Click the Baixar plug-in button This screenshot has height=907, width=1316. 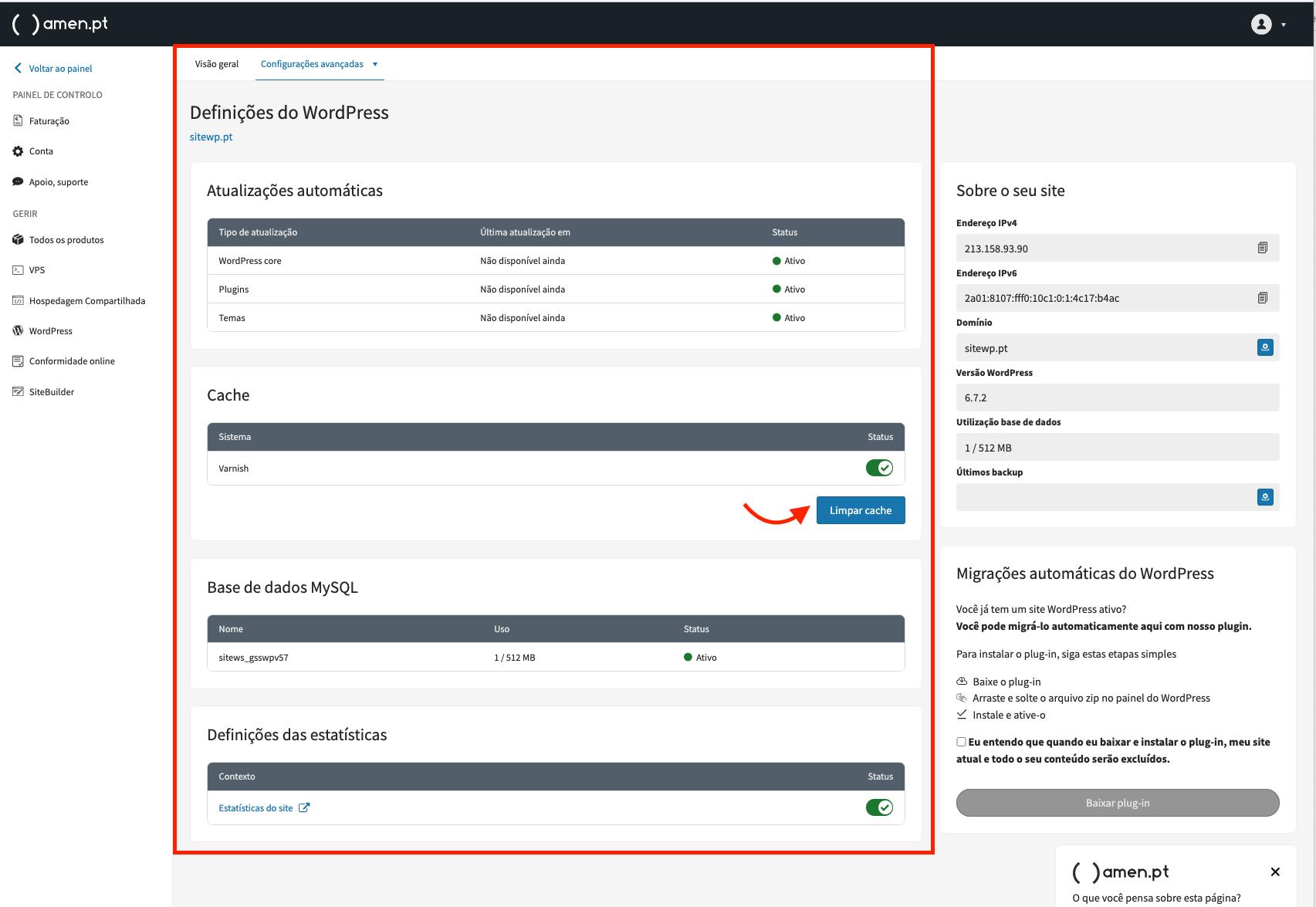coord(1117,803)
